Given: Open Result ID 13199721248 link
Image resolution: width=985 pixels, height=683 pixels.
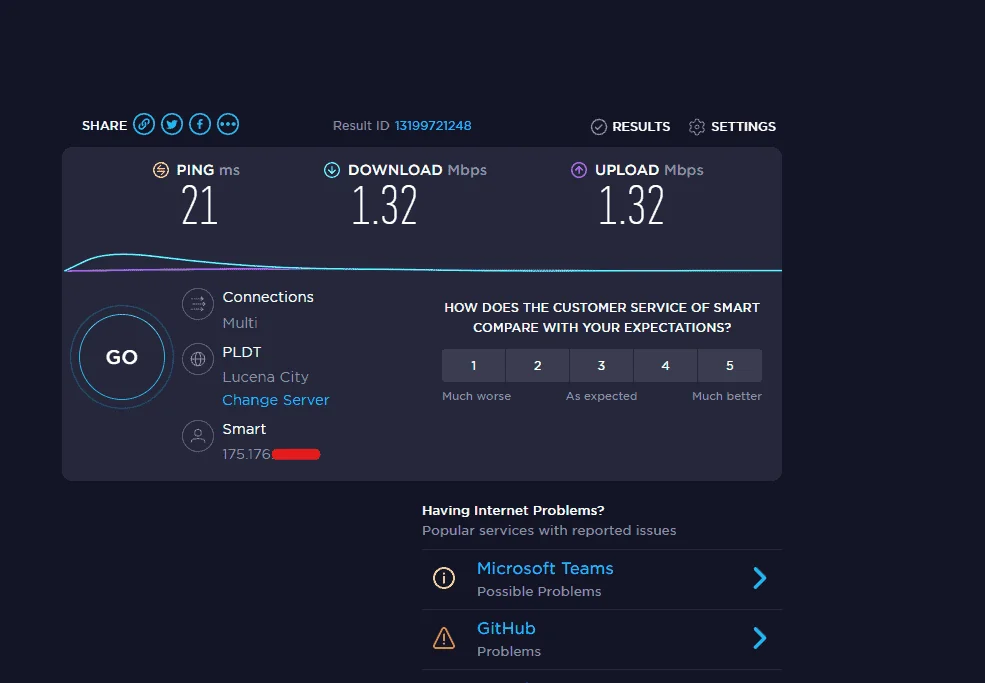Looking at the screenshot, I should coord(433,126).
